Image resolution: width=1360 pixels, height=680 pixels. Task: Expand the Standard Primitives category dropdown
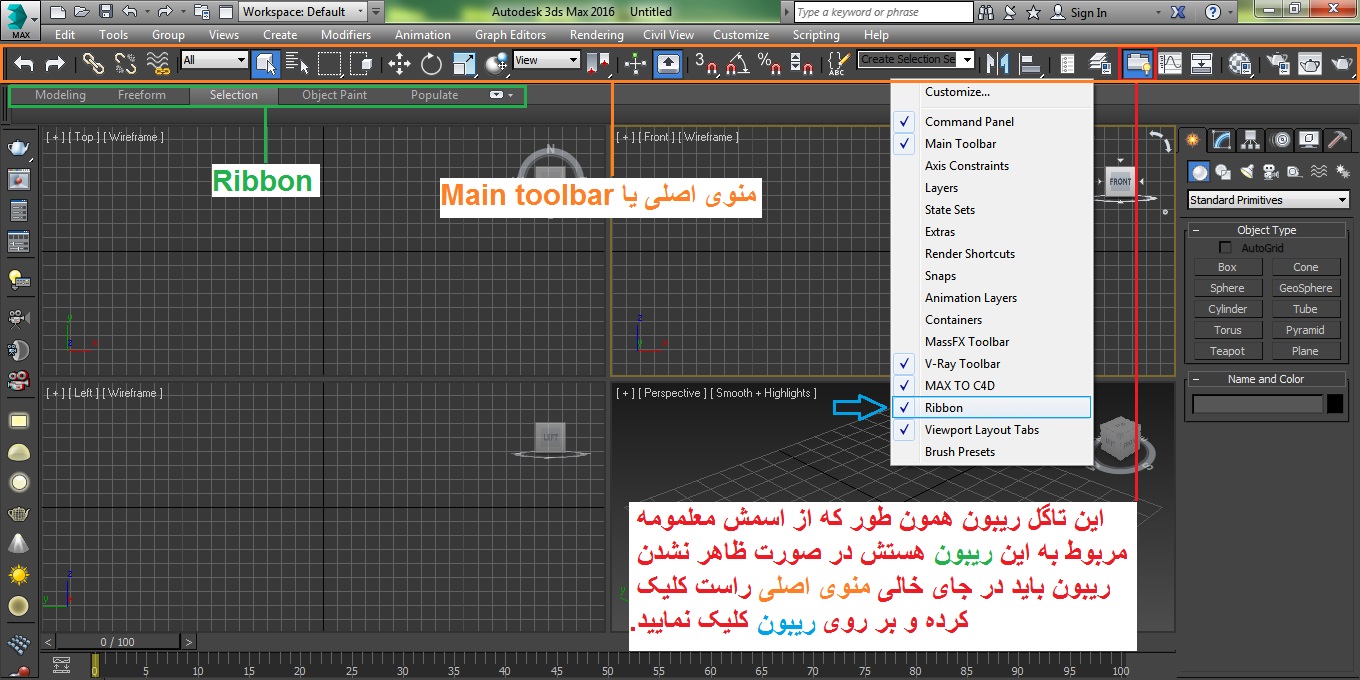(1268, 200)
